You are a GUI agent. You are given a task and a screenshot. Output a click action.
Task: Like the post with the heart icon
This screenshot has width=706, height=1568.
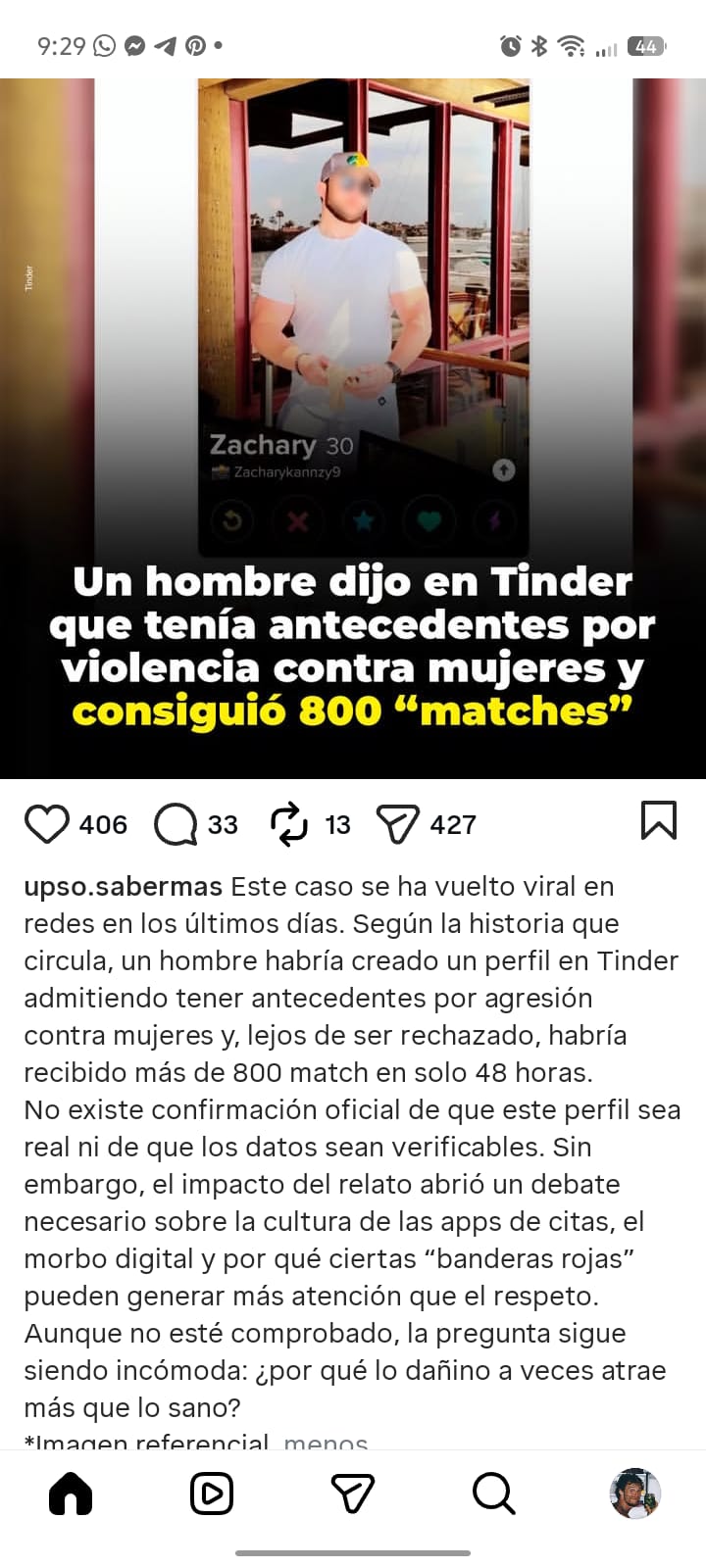pos(46,824)
